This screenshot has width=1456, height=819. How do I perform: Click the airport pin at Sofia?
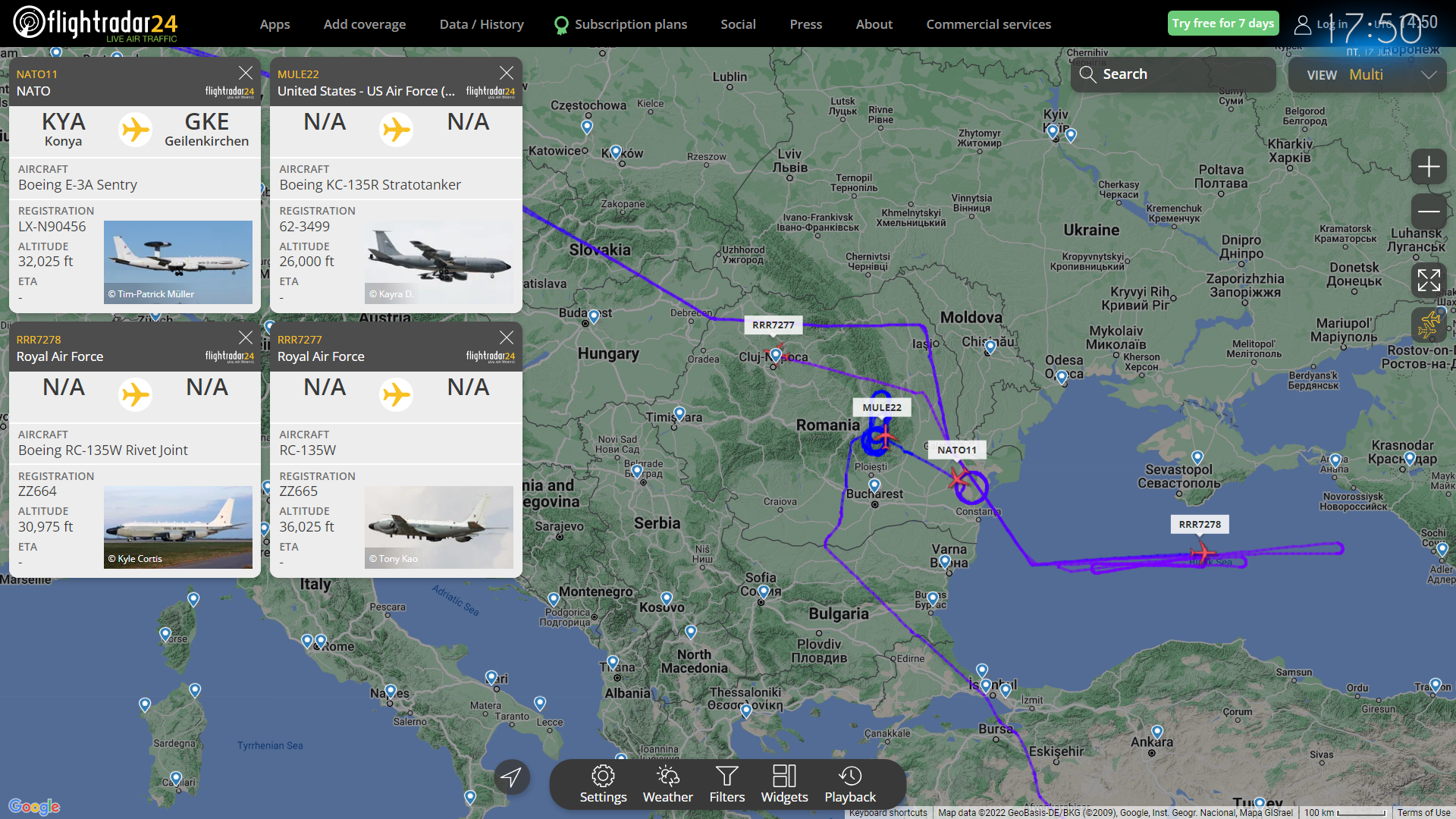point(764,591)
